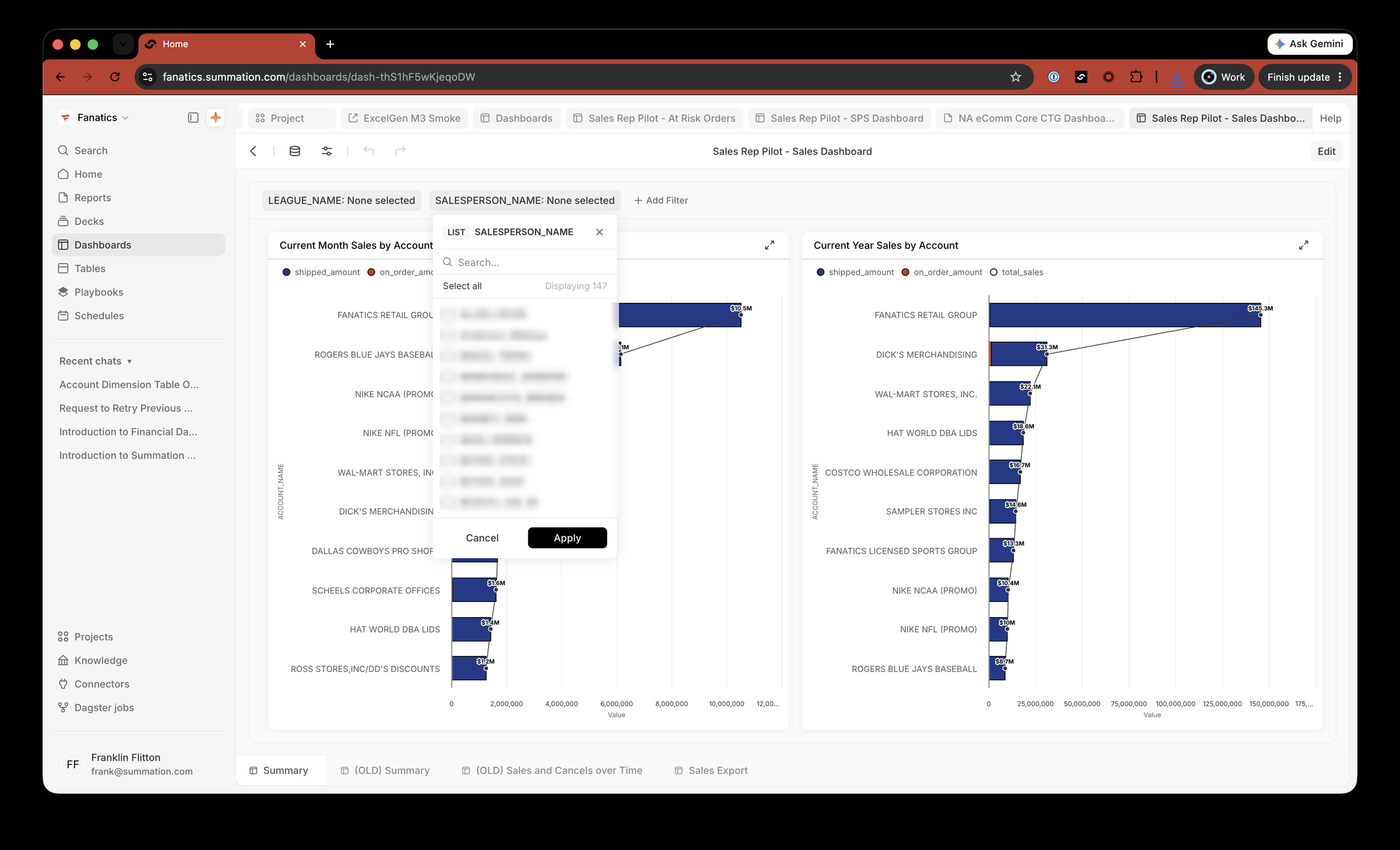Click the Apply button in the filter popup

click(567, 538)
